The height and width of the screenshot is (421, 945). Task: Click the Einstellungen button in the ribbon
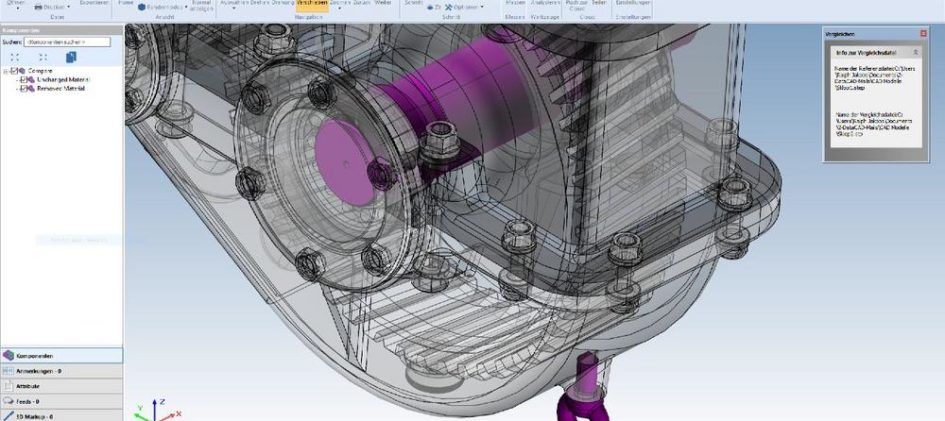click(632, 4)
